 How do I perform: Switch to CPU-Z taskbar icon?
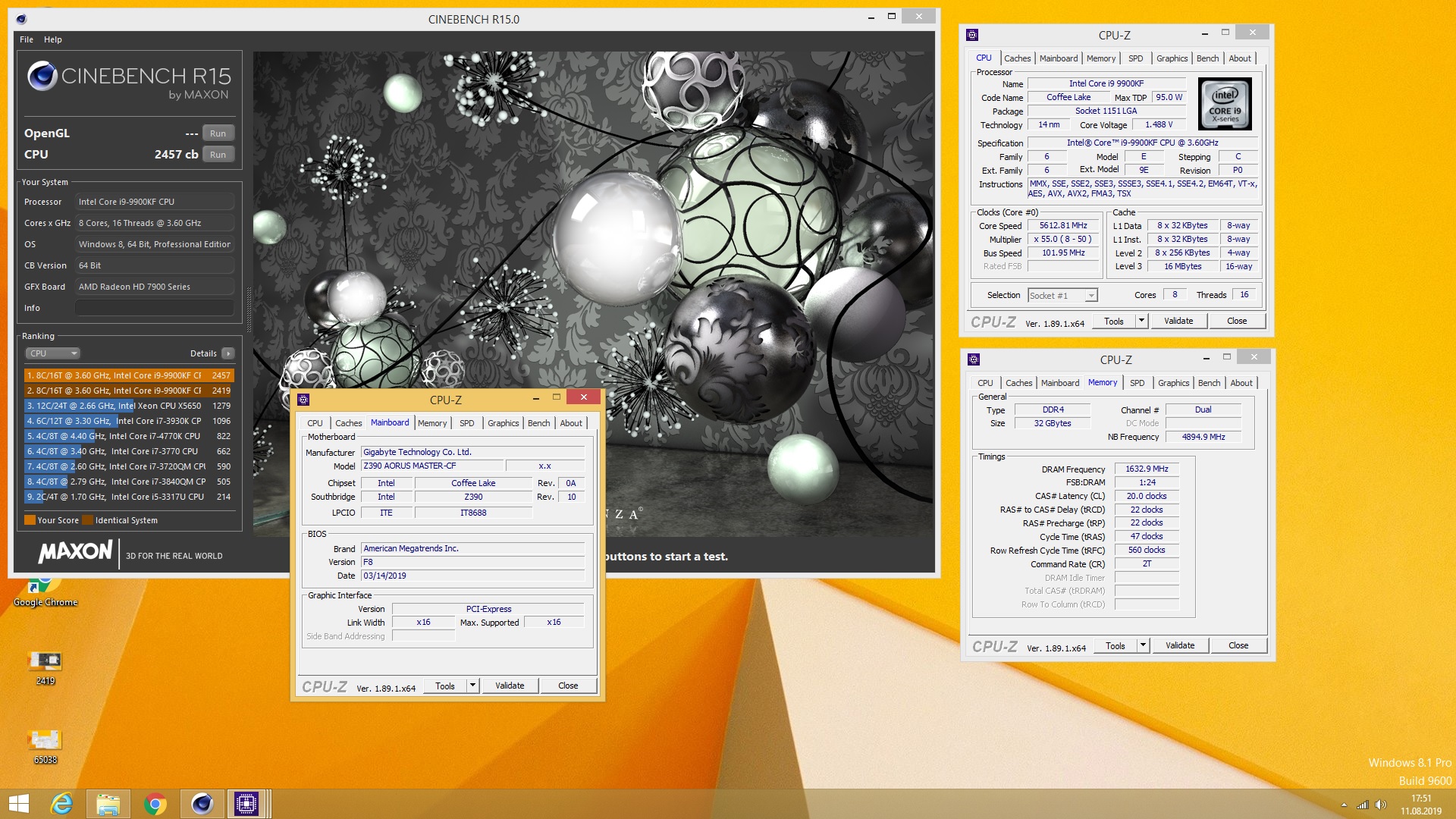(x=246, y=804)
